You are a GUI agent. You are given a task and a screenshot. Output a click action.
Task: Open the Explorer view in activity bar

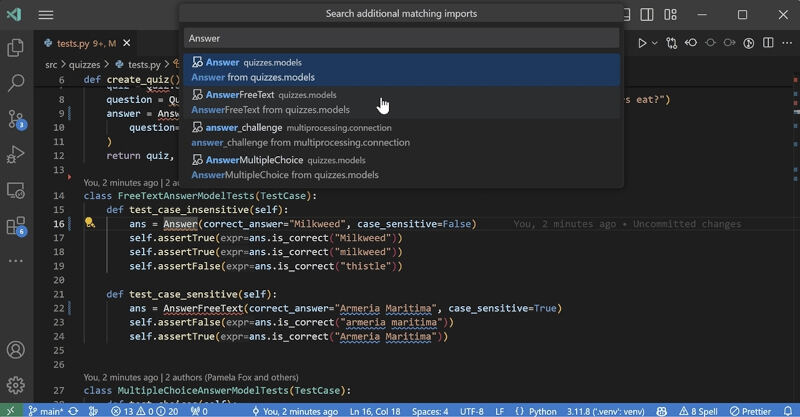16,47
